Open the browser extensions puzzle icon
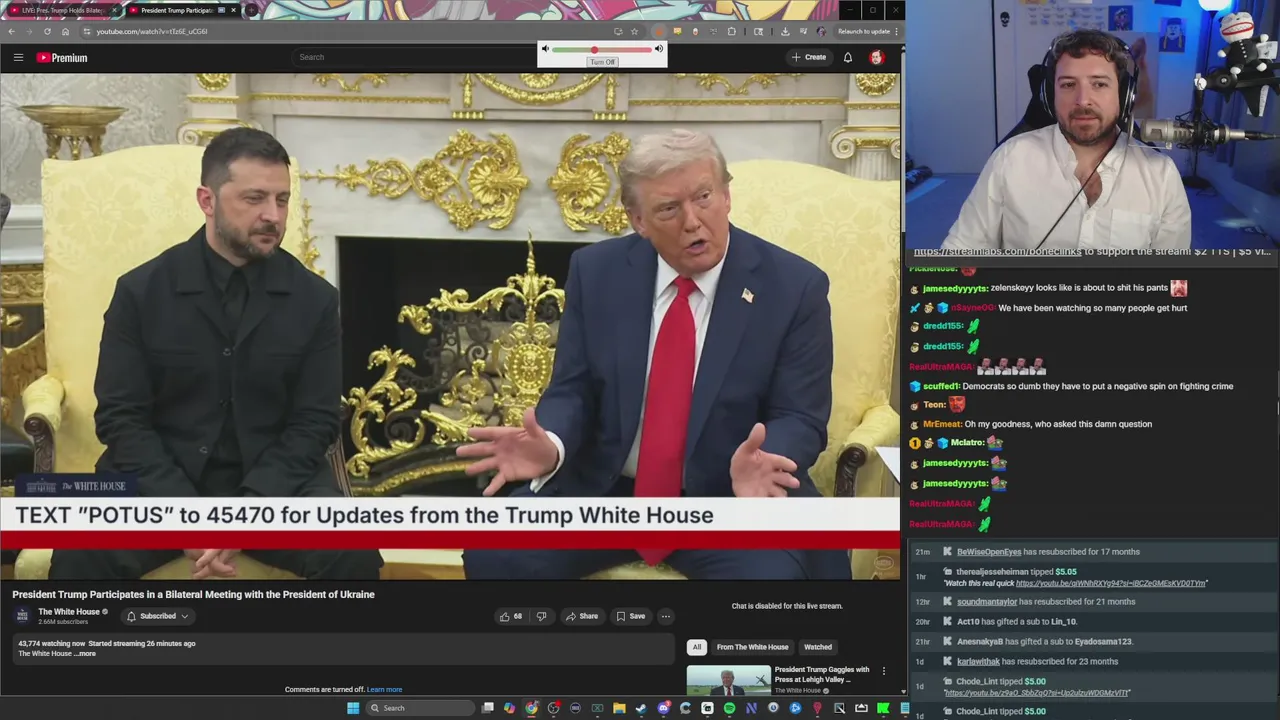This screenshot has width=1280, height=720. [731, 31]
